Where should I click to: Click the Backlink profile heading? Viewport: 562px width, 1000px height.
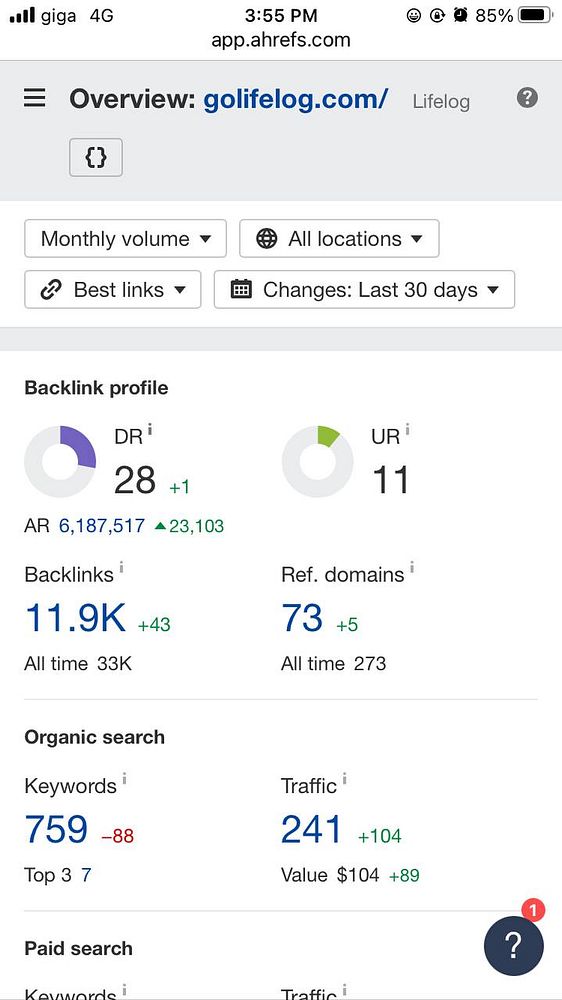[96, 388]
